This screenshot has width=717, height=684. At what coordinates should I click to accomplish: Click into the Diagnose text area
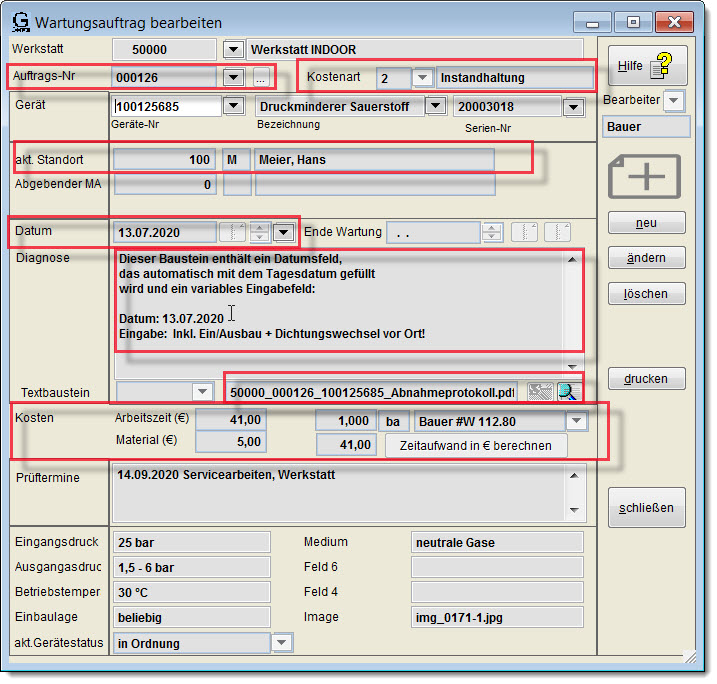pos(340,300)
